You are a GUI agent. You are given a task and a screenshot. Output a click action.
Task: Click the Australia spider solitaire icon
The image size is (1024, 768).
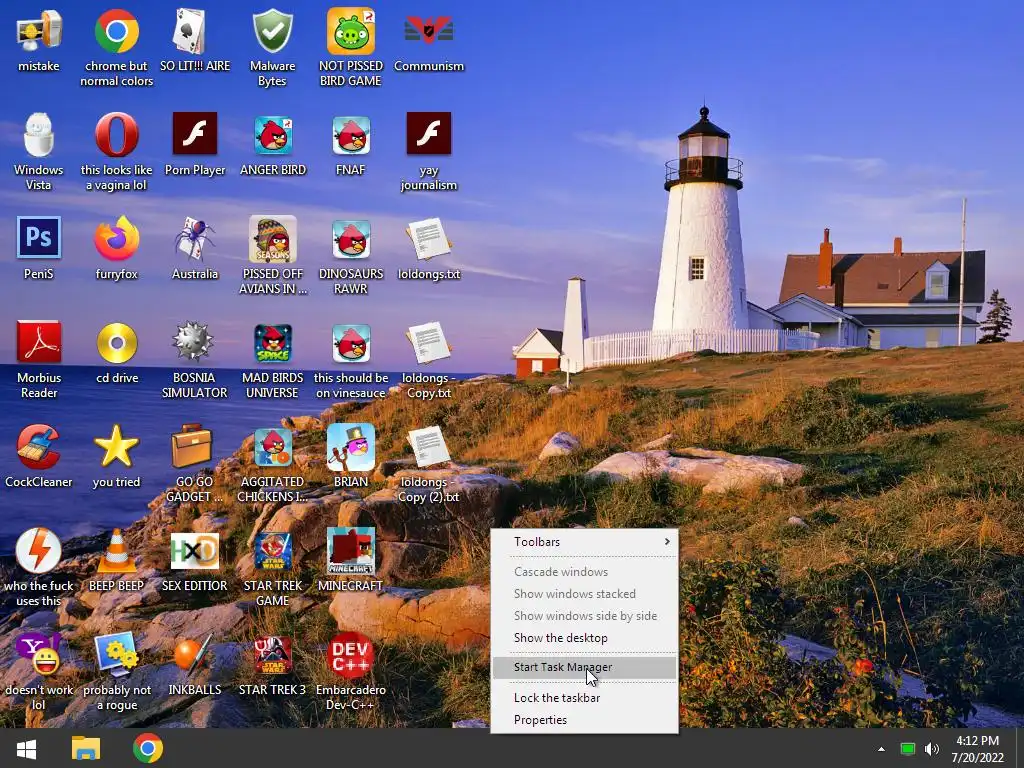[x=195, y=239]
